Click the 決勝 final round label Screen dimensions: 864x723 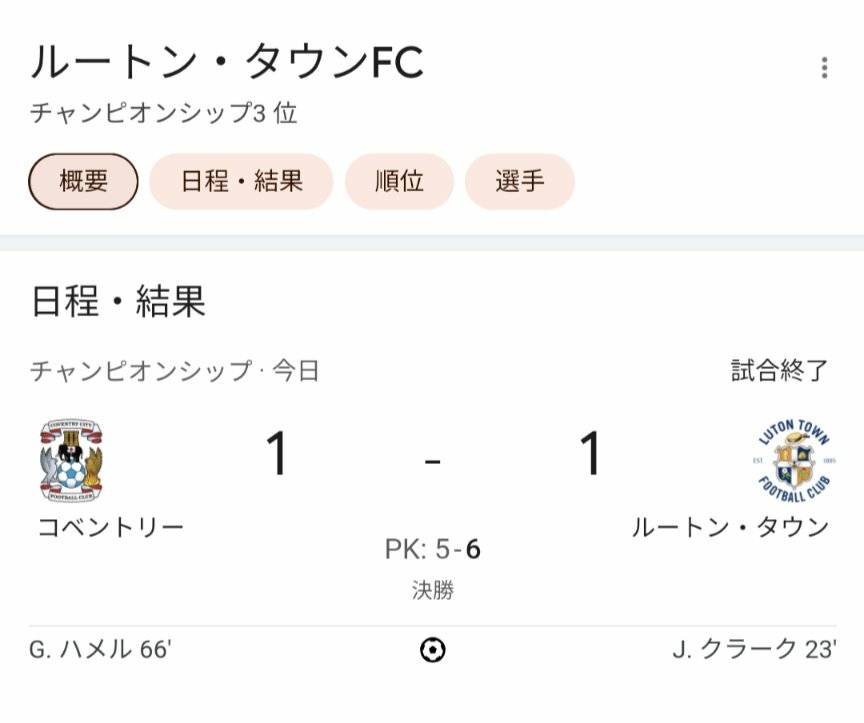coord(433,590)
